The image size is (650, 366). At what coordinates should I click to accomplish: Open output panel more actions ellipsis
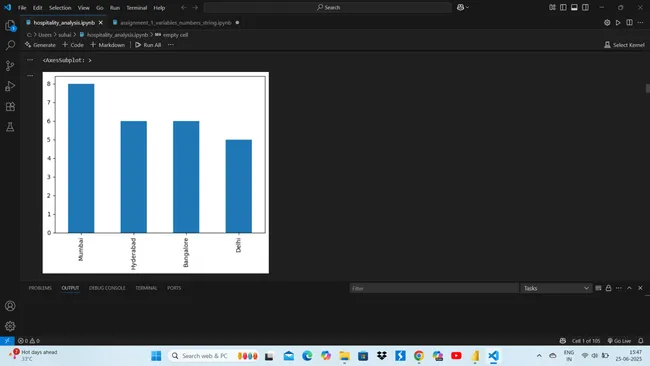point(618,288)
